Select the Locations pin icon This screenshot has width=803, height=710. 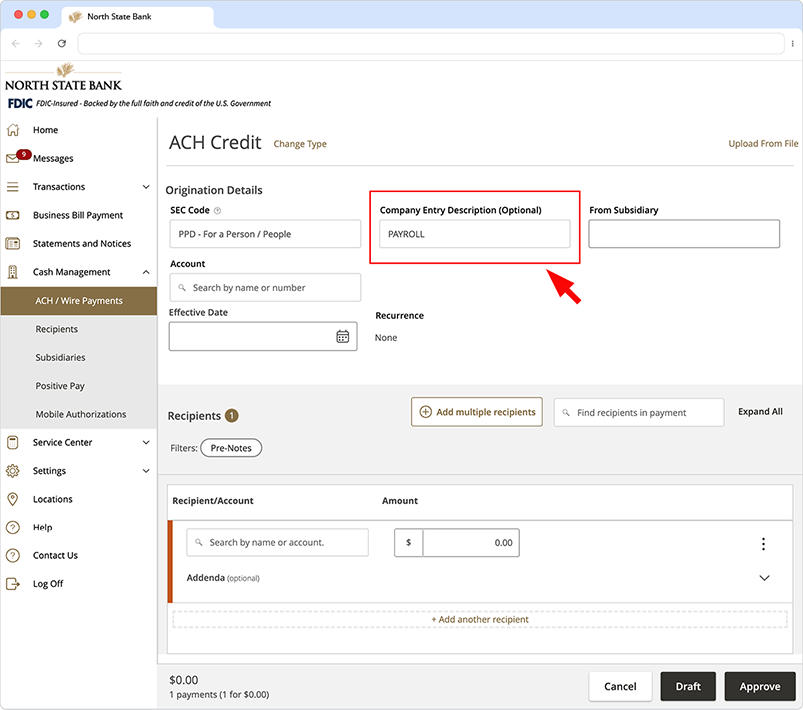point(14,499)
